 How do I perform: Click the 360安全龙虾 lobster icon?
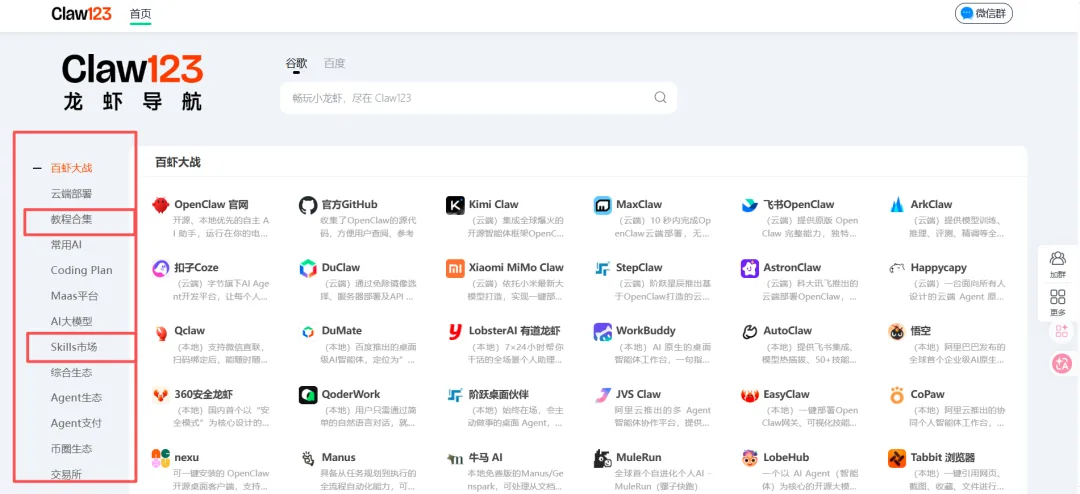pos(160,395)
